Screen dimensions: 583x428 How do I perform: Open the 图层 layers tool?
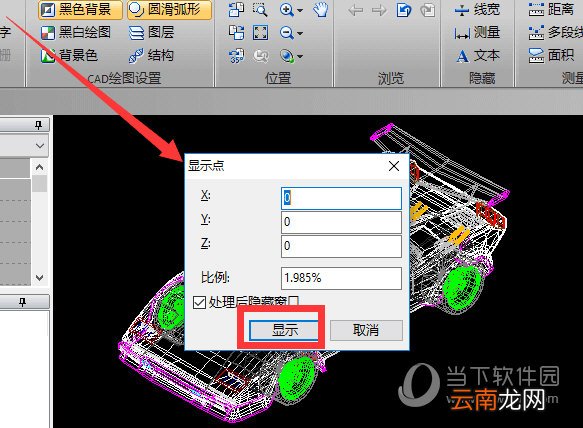[152, 33]
